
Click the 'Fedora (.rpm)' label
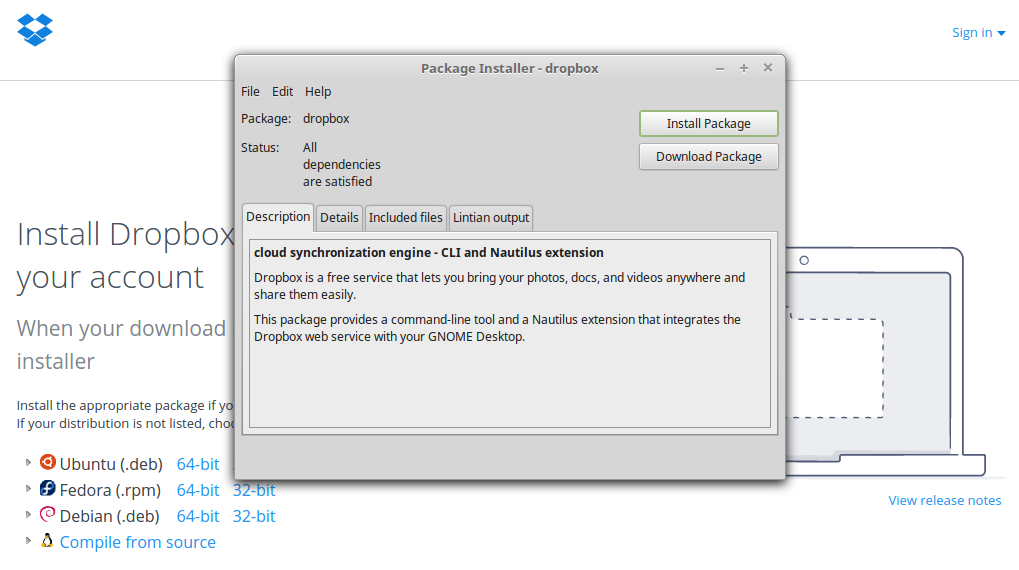(110, 490)
